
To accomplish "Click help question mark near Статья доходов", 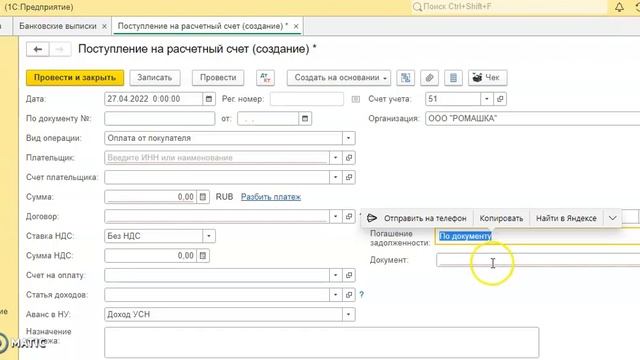I will point(362,295).
